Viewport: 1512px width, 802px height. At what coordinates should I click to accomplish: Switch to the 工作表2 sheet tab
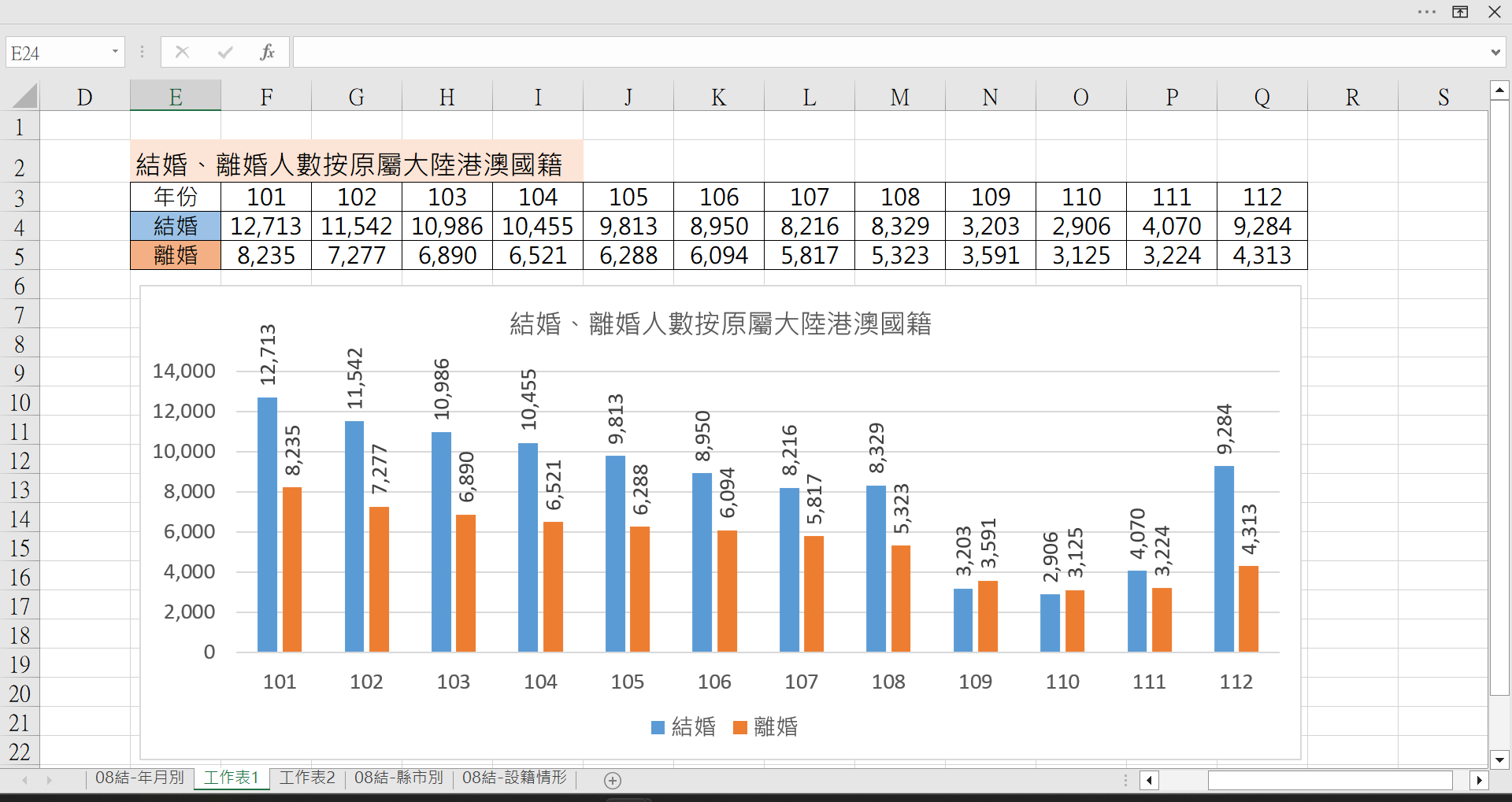tap(307, 778)
